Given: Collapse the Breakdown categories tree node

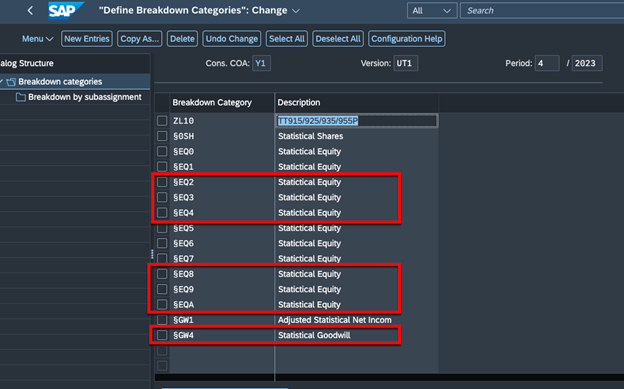Looking at the screenshot, I should 2,82.
